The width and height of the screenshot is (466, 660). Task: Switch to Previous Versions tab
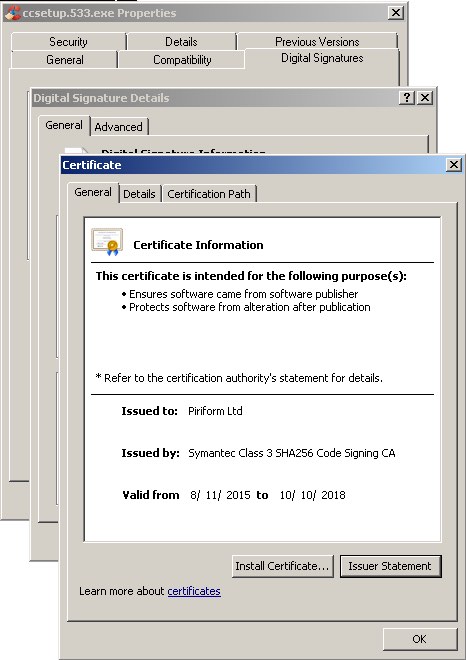coord(317,42)
